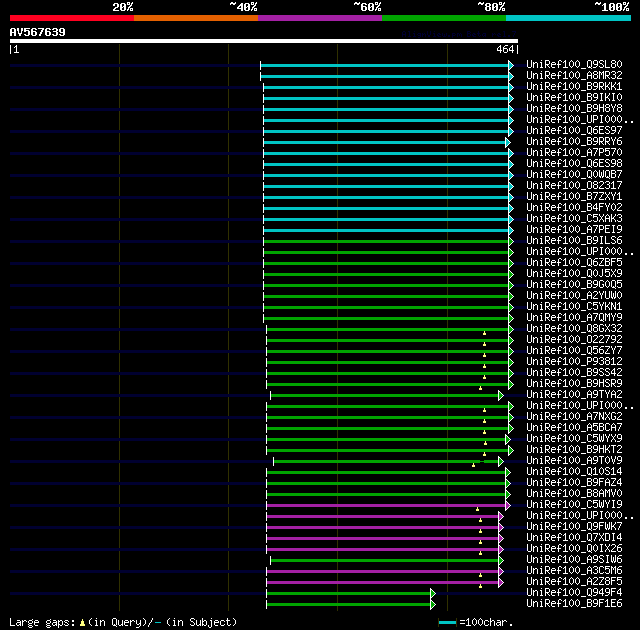Select the white AV567639 query bar
The width and height of the screenshot is (640, 630).
264,41
